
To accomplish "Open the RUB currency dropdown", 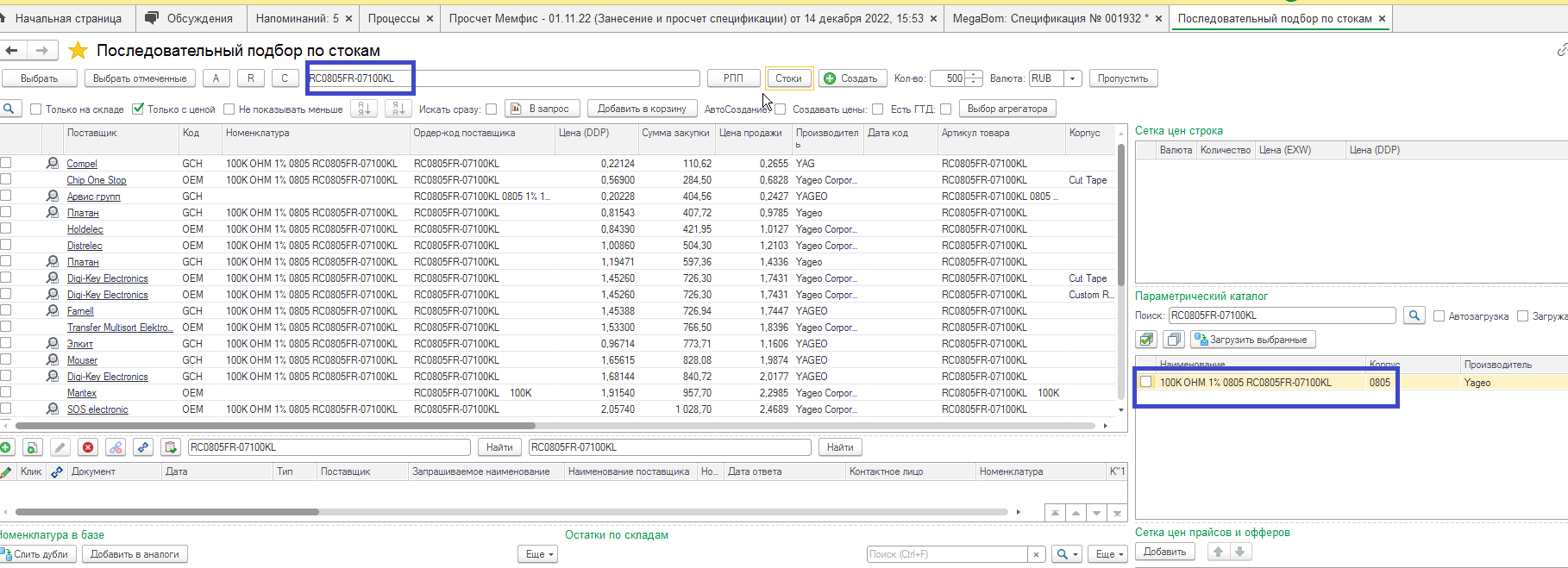I will click(x=1073, y=78).
